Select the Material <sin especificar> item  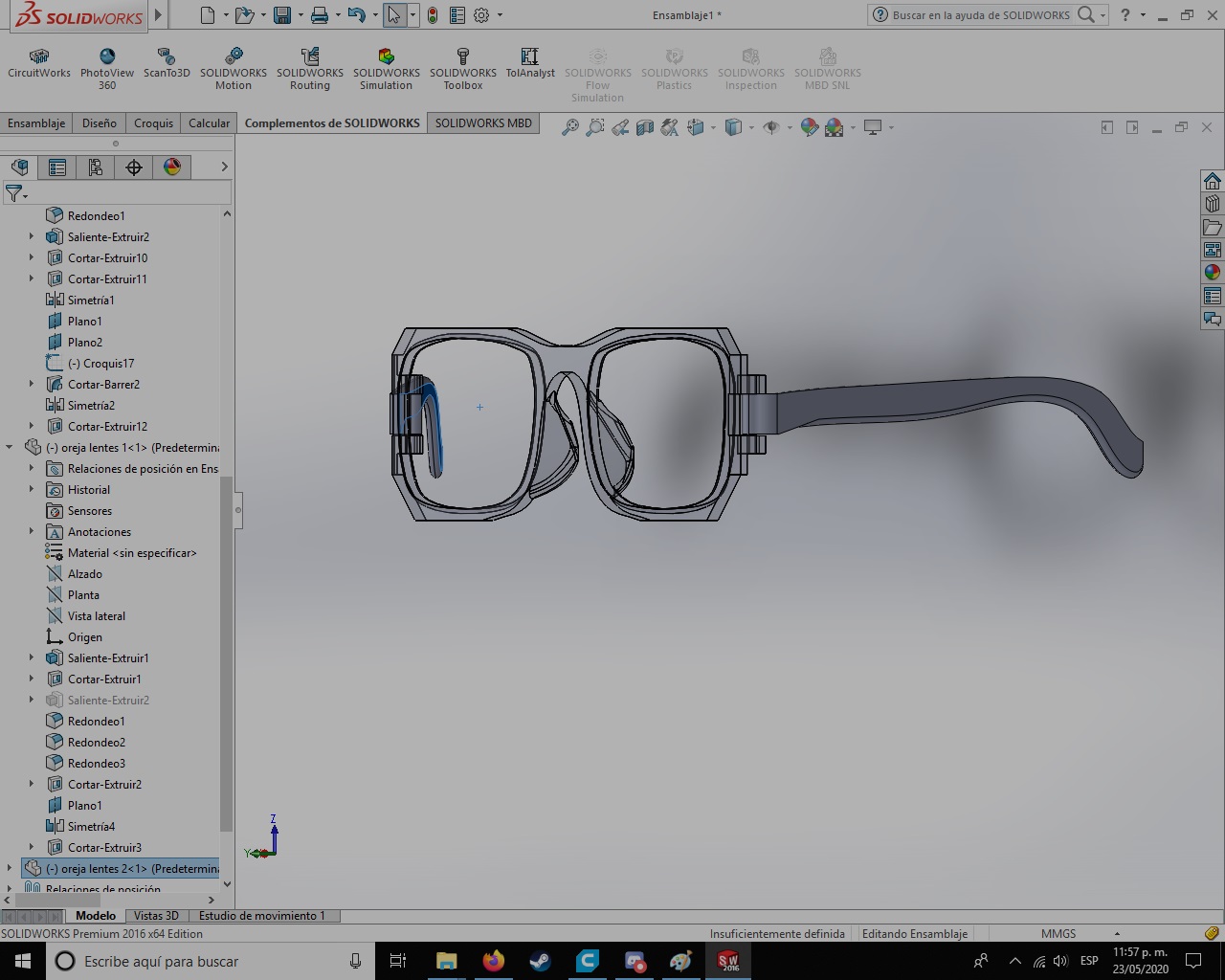(x=132, y=553)
